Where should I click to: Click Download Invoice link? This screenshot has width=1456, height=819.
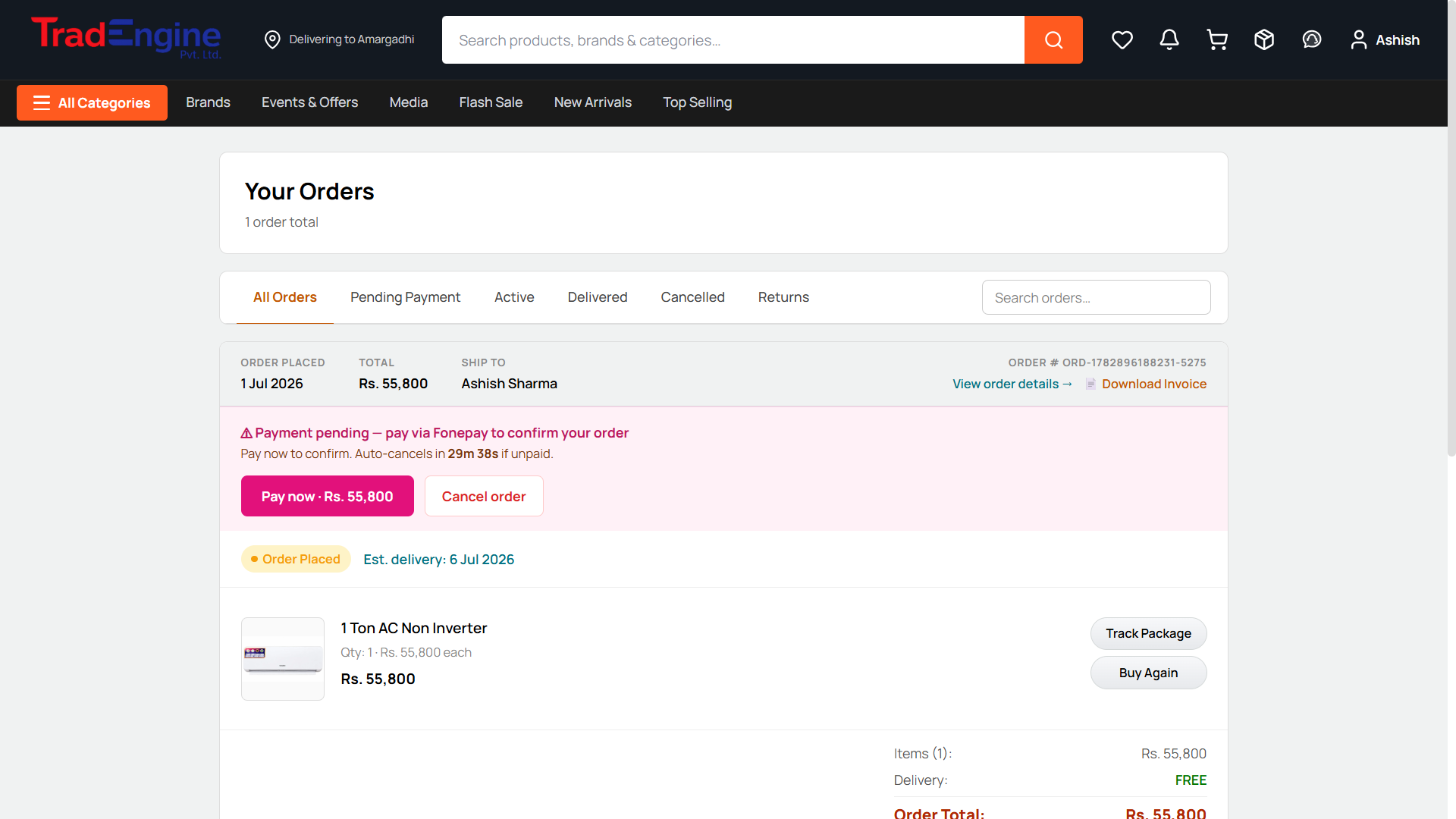coord(1153,384)
